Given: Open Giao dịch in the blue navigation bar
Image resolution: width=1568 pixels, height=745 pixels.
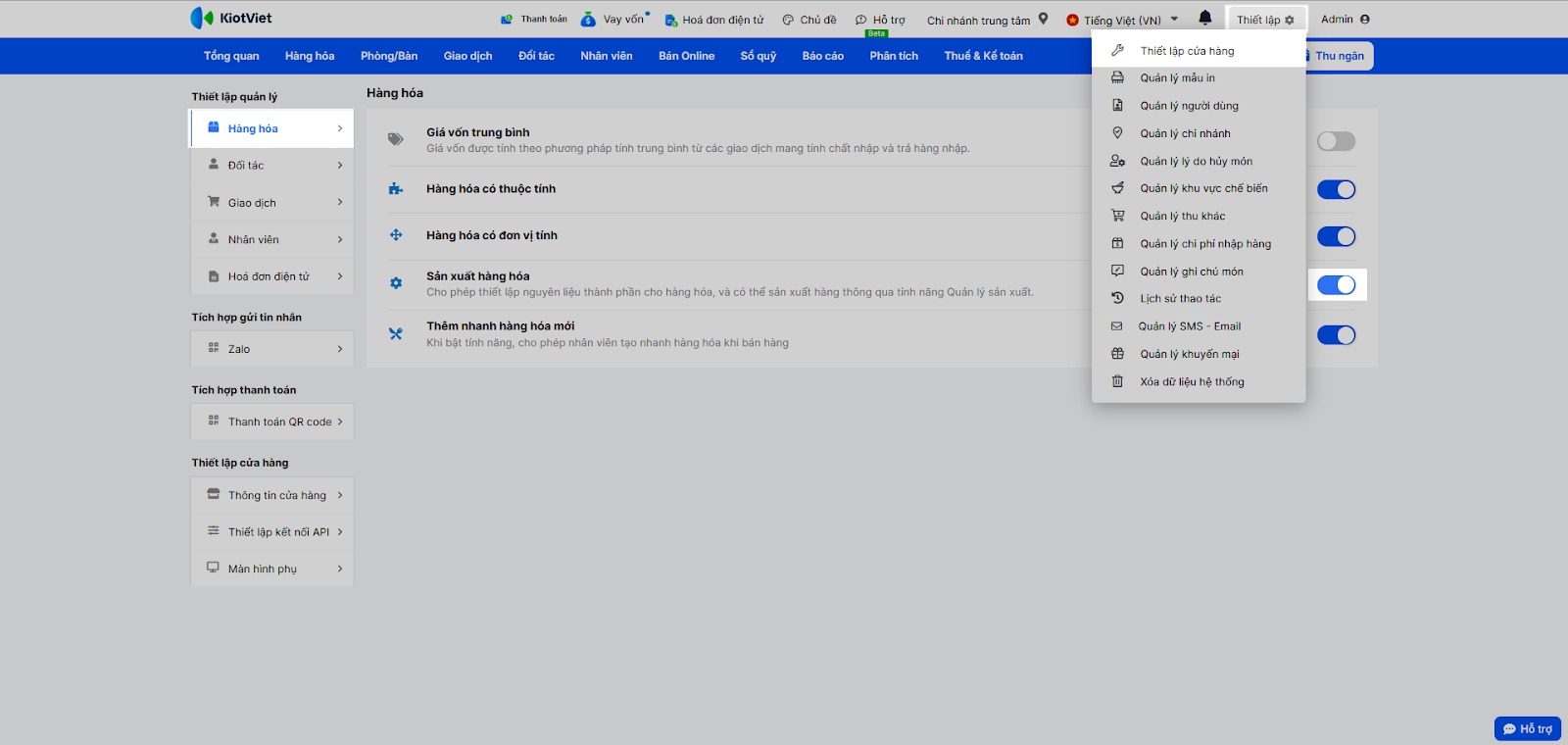Looking at the screenshot, I should click(x=468, y=56).
